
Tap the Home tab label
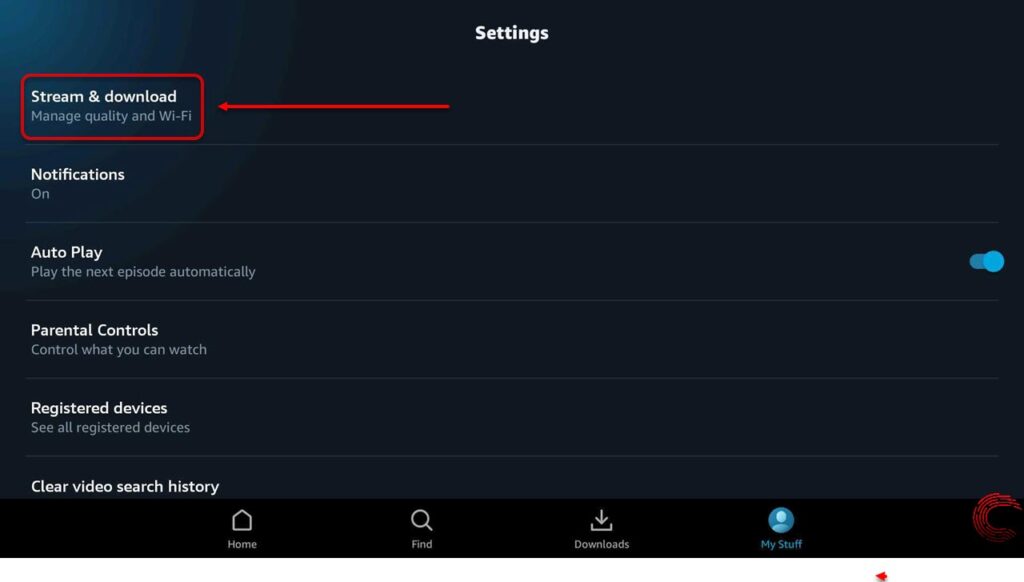242,544
